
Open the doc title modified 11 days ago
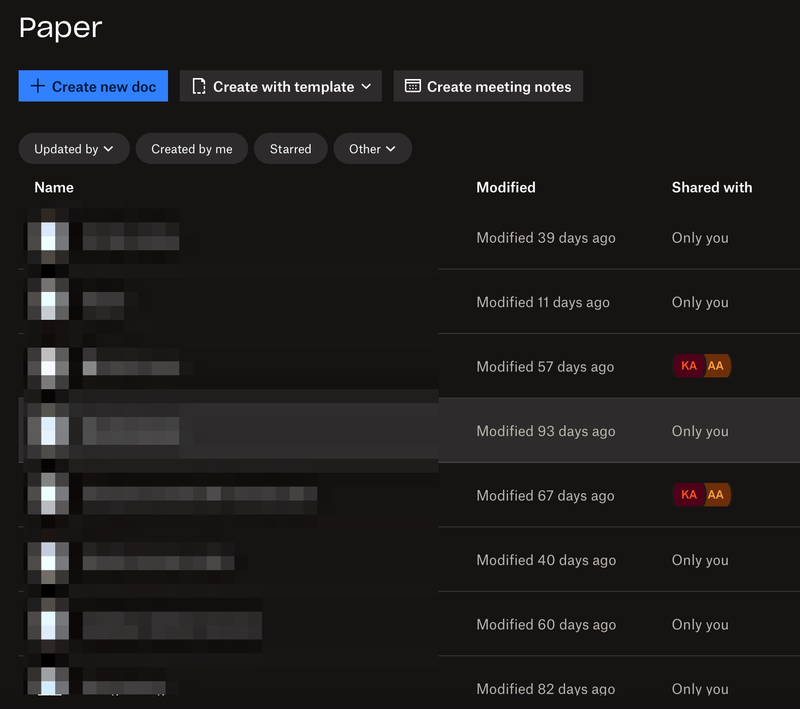coord(103,300)
